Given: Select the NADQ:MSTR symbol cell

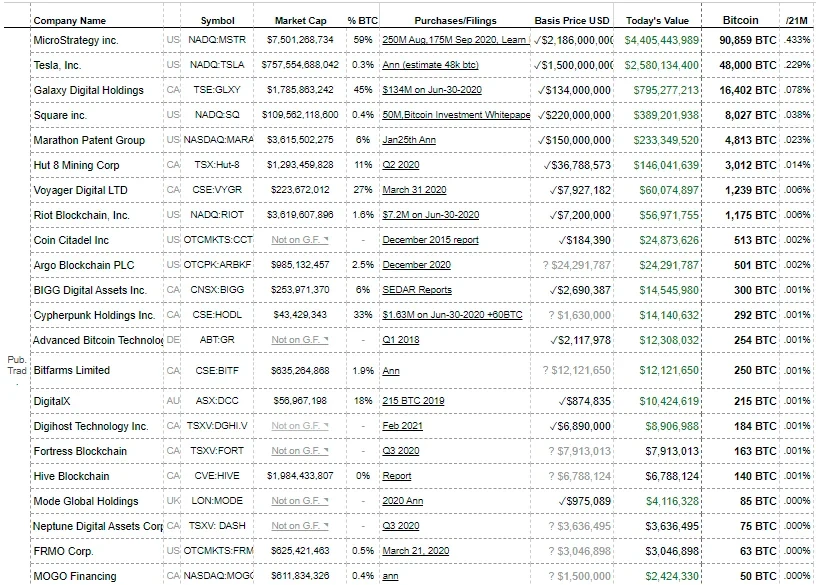Looking at the screenshot, I should click(x=217, y=40).
